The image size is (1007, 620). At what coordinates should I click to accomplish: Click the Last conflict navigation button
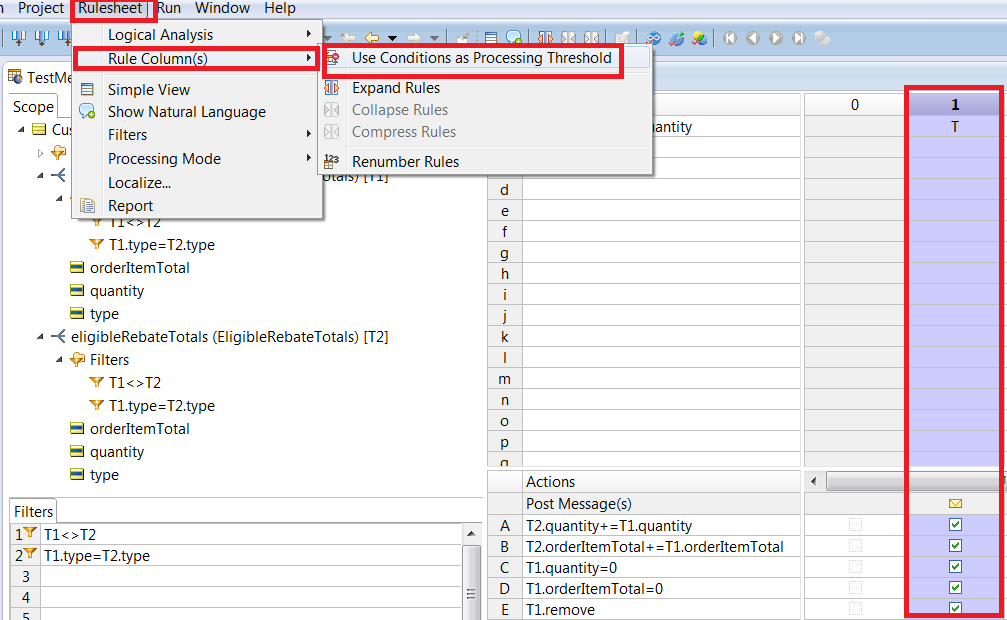pyautogui.click(x=799, y=38)
